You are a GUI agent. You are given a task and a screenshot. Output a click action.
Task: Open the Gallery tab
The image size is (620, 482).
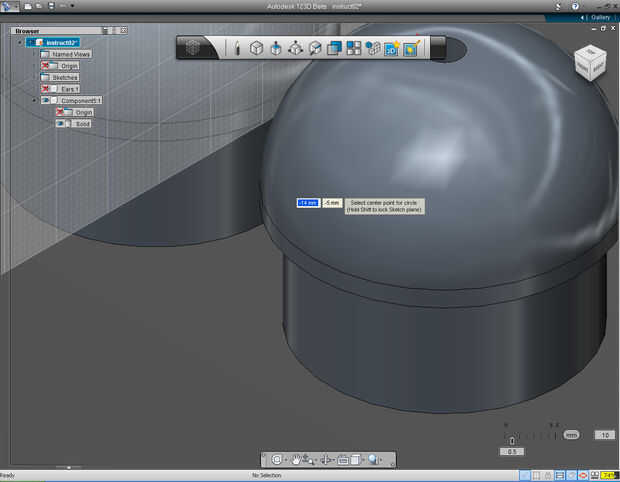tap(601, 18)
